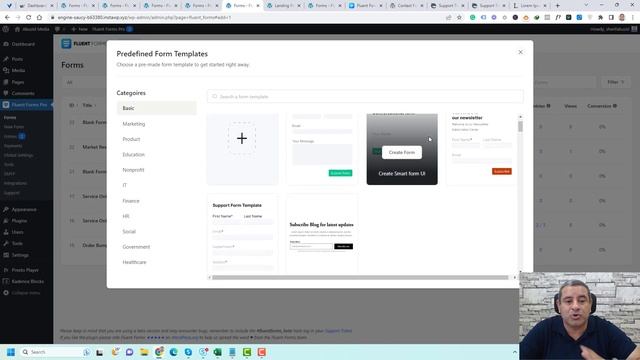This screenshot has height=360, width=640.
Task: Open a new browser tab with plus
Action: tap(558, 6)
